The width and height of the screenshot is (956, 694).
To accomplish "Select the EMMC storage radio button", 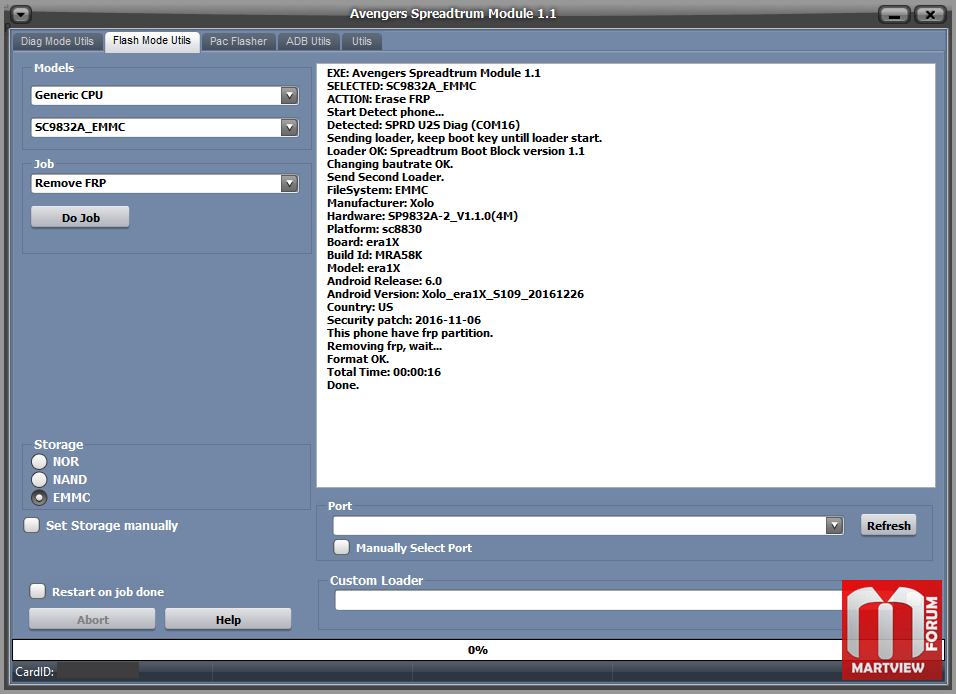I will 39,498.
